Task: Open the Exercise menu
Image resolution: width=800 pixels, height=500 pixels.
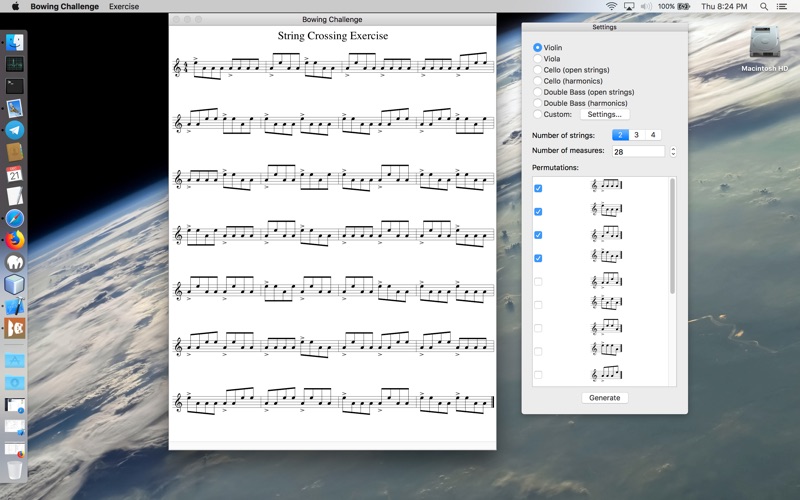Action: [x=124, y=7]
